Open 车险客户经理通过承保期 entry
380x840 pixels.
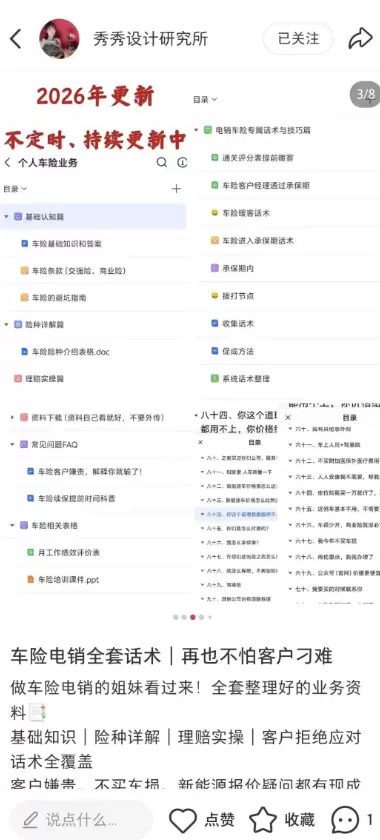pyautogui.click(x=266, y=185)
